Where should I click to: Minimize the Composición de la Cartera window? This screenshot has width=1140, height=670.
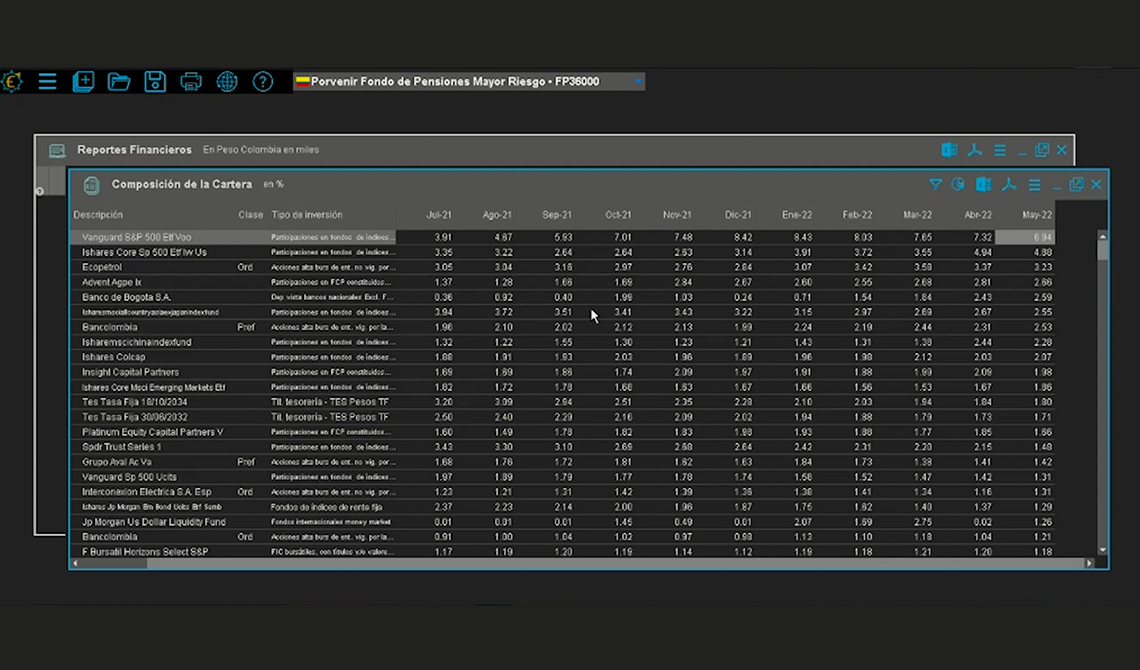click(1056, 187)
